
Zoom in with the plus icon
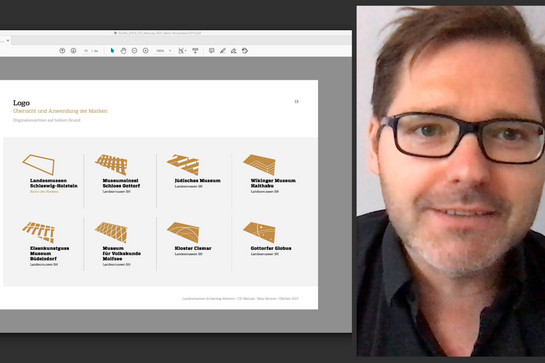pos(146,51)
